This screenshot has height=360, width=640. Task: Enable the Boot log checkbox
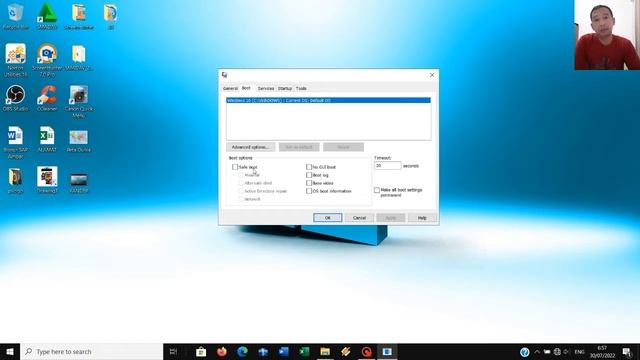tap(309, 175)
